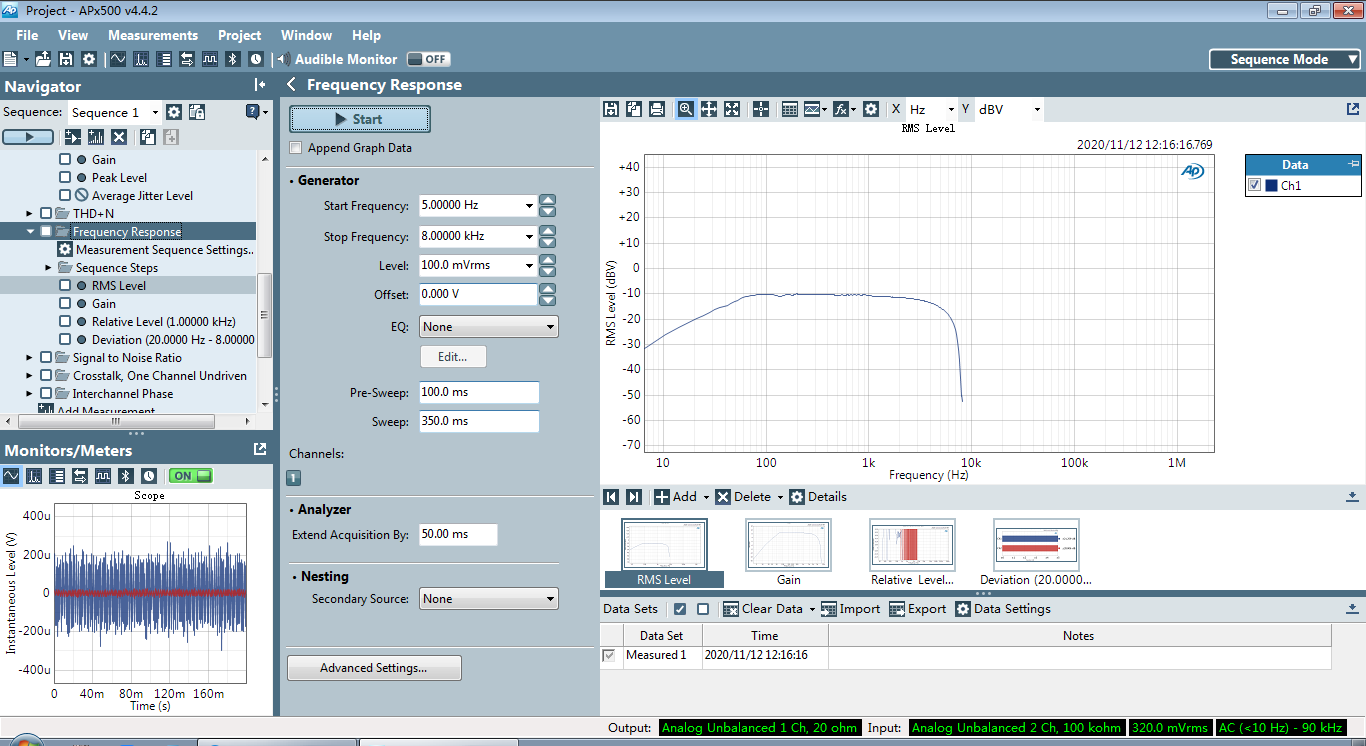Open File menu

[x=27, y=35]
